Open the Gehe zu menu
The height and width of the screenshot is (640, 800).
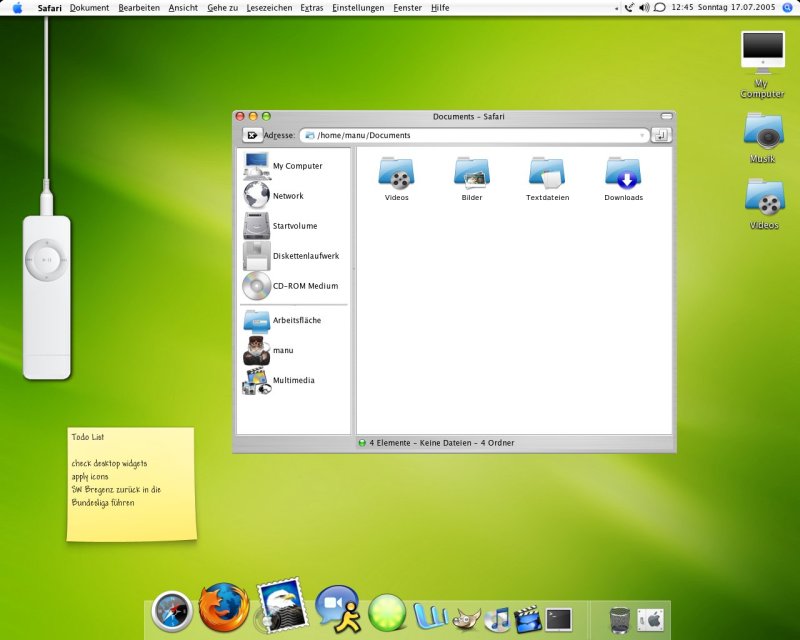[222, 8]
